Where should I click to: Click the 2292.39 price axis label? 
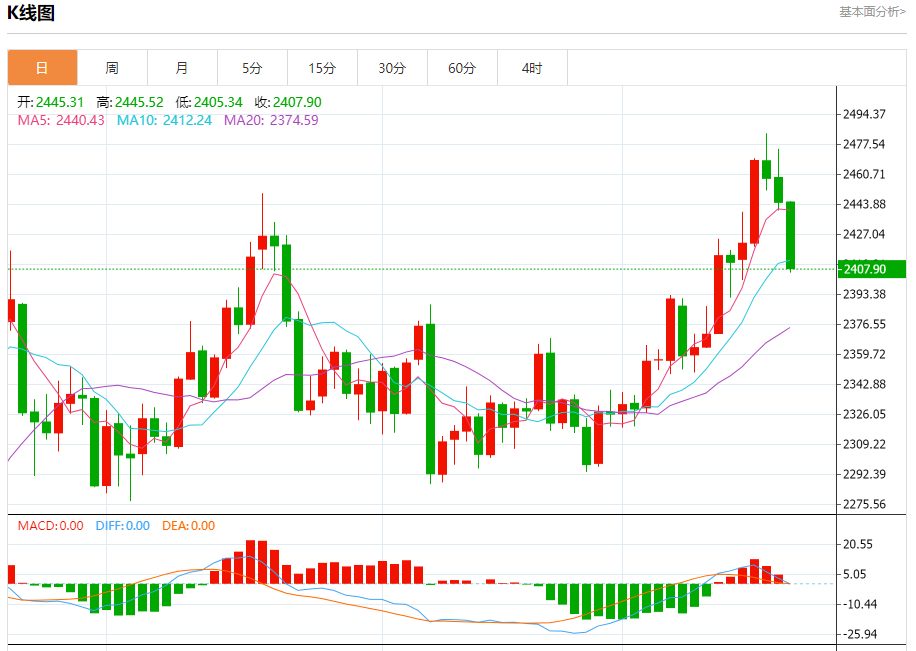click(x=864, y=475)
